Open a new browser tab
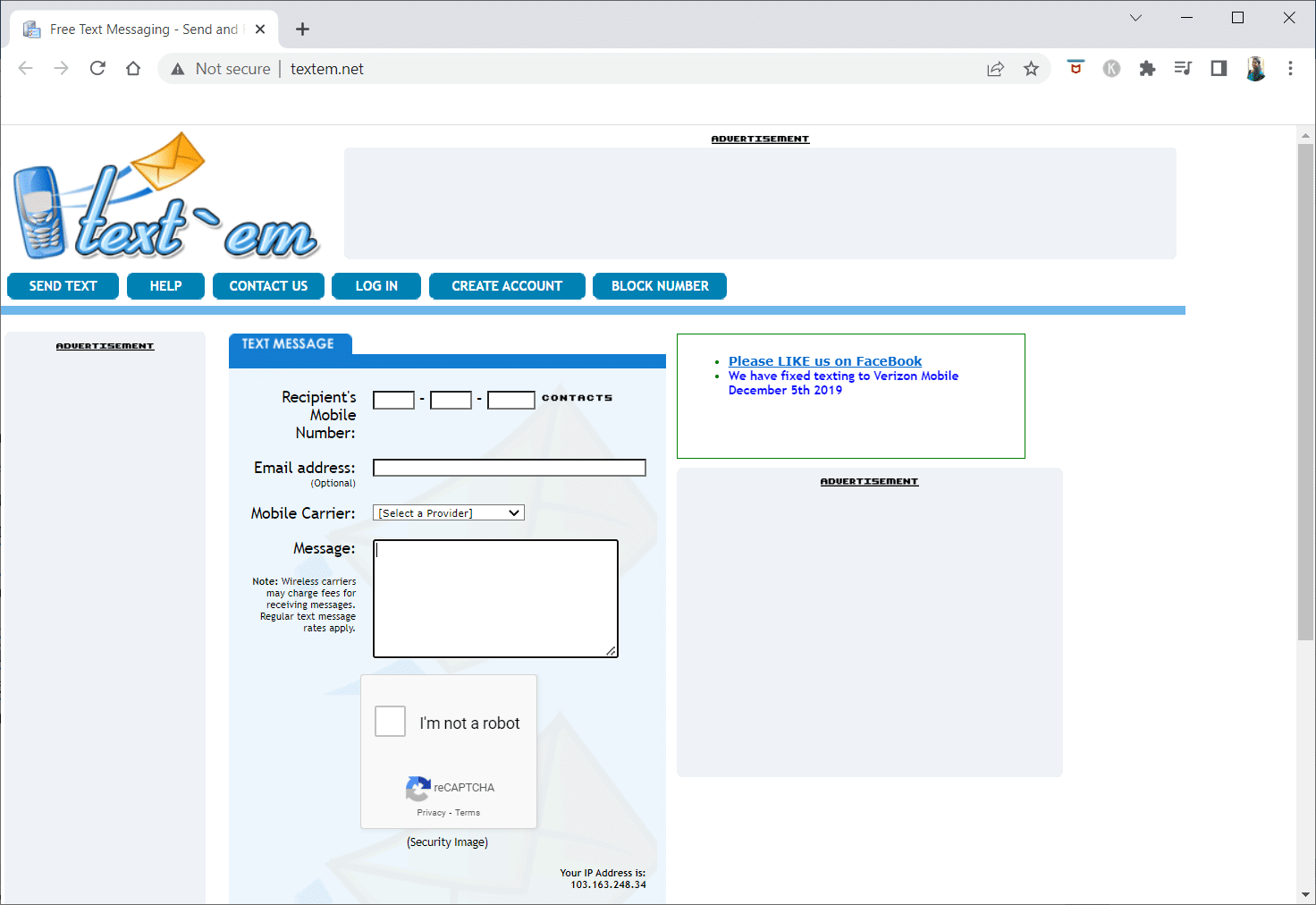 coord(302,30)
